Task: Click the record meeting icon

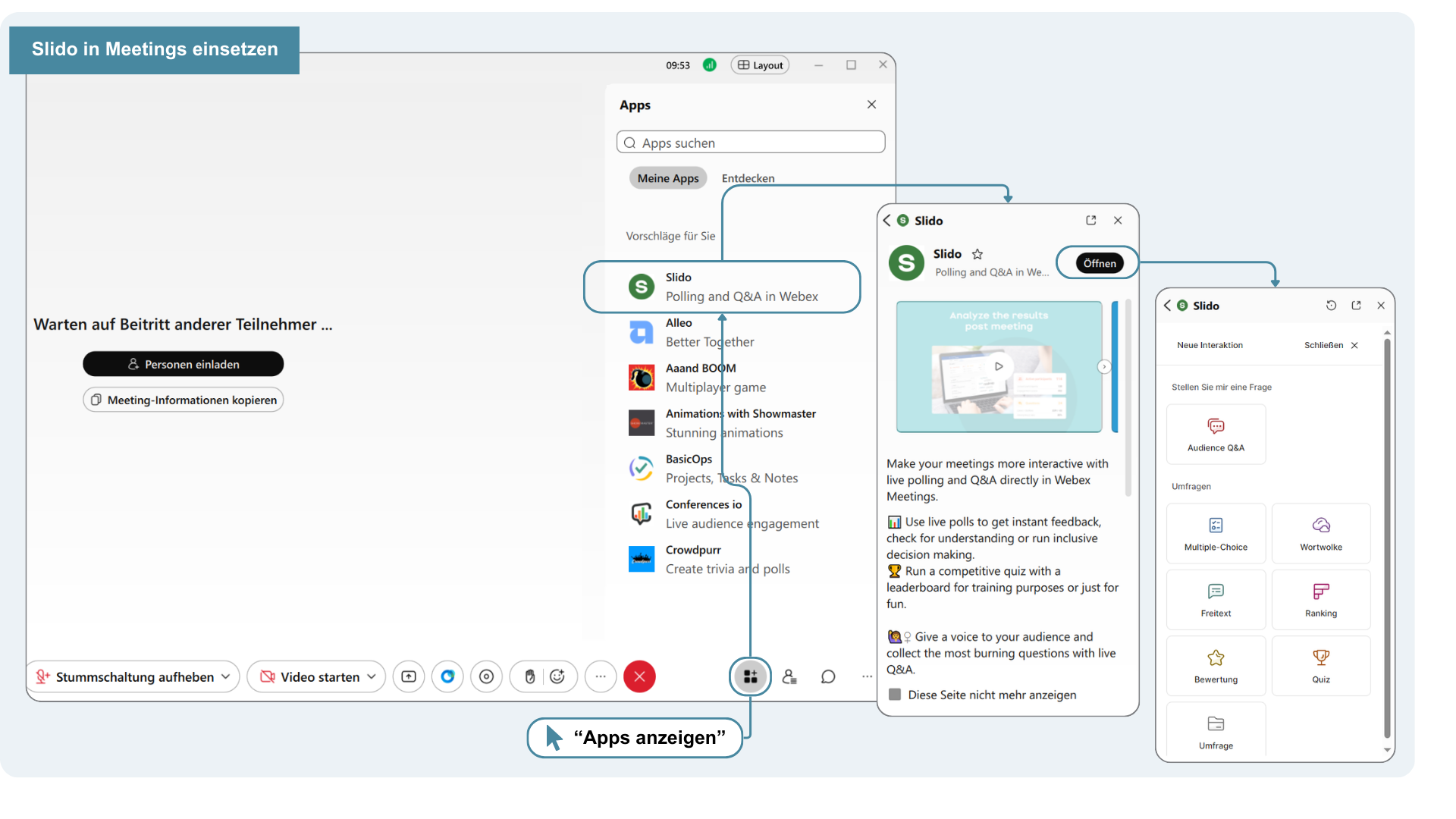Action: point(486,676)
